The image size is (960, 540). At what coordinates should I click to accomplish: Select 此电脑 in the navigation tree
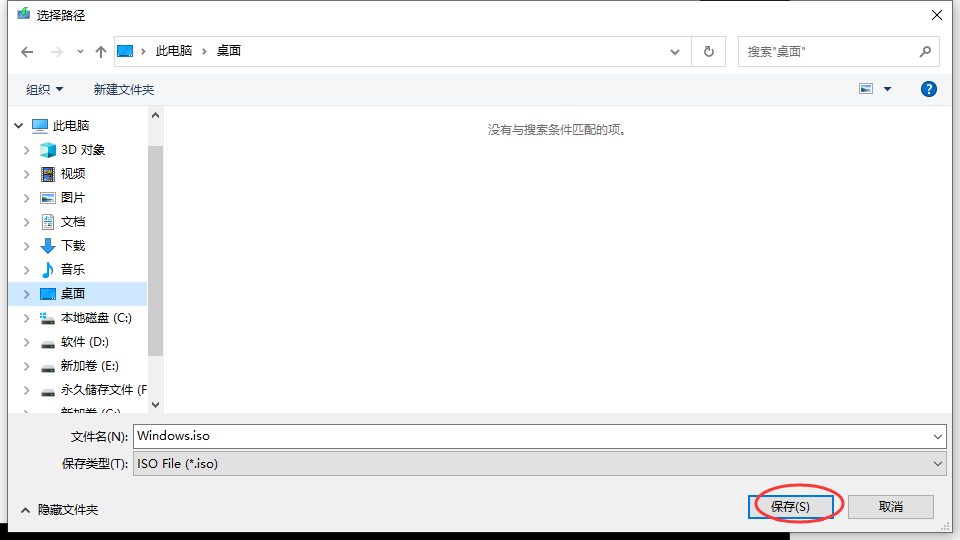point(71,126)
